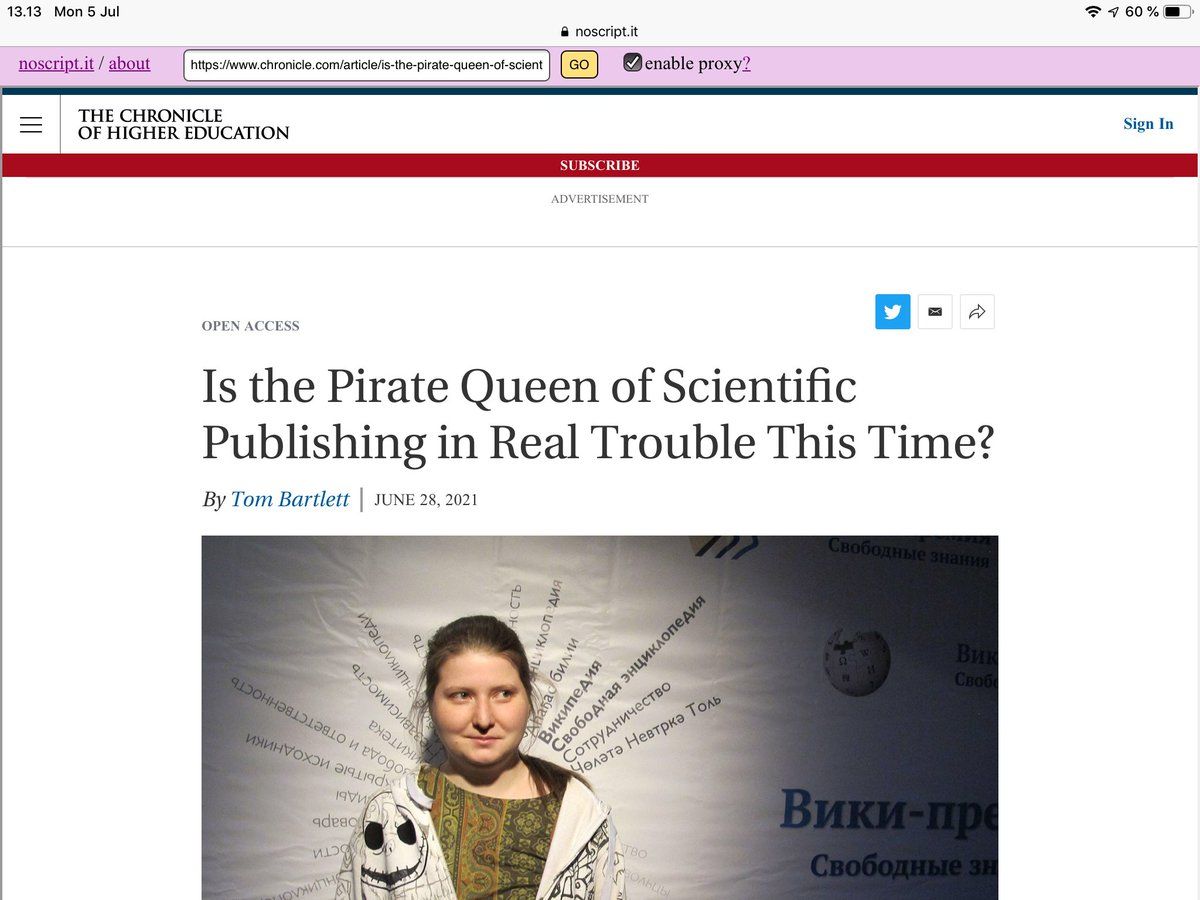The width and height of the screenshot is (1200, 900).
Task: Click the article's lead photo
Action: tap(600, 717)
